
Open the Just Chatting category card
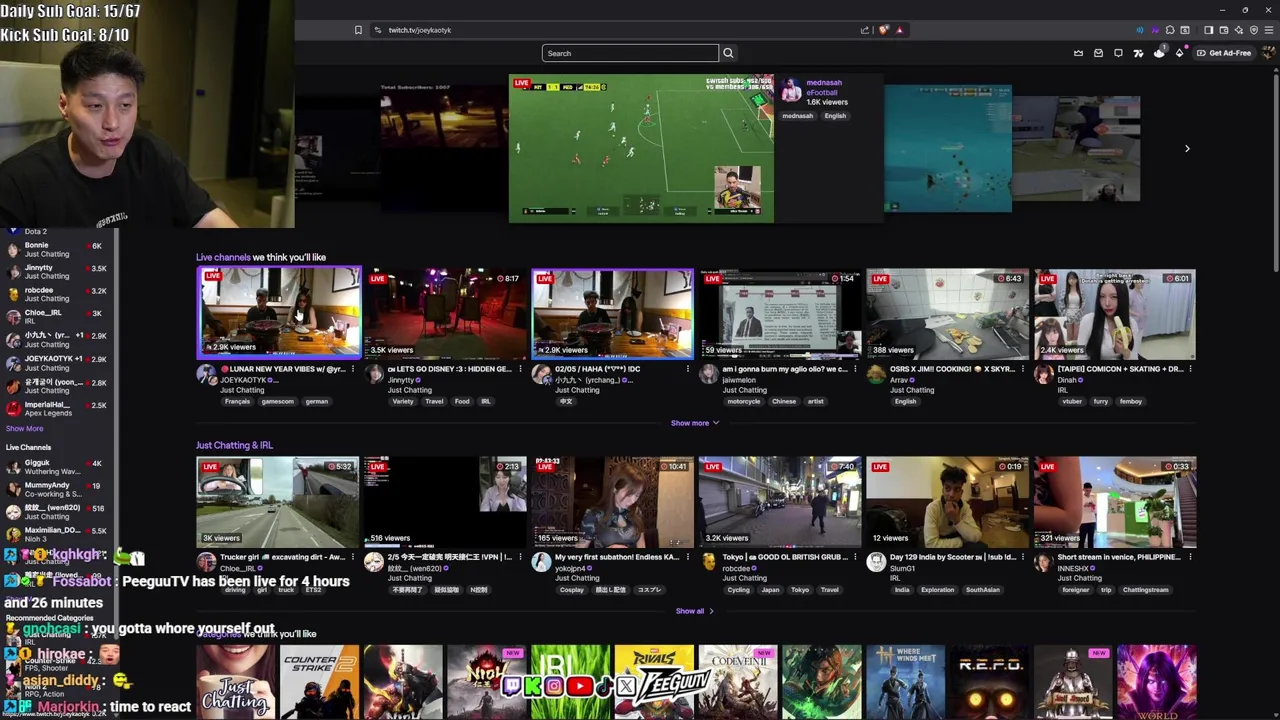click(x=235, y=682)
